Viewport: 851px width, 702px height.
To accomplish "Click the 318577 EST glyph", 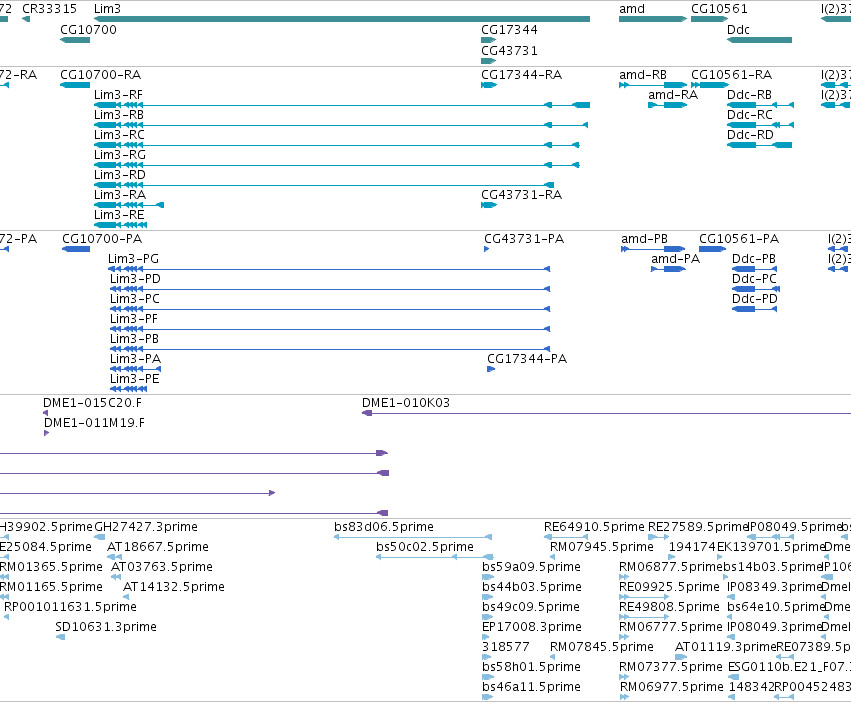I will coord(486,657).
